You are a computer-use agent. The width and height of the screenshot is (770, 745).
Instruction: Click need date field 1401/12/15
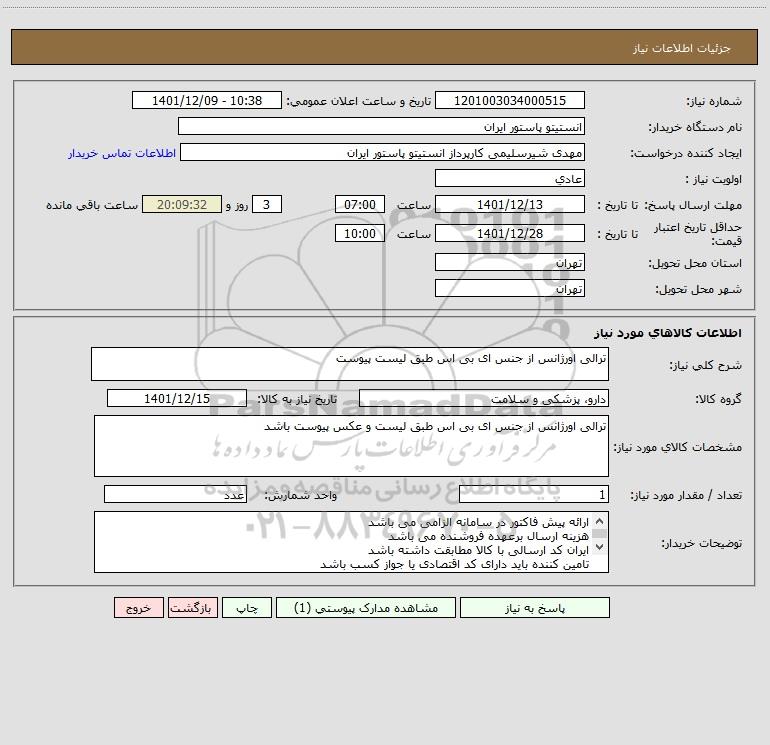coord(177,398)
